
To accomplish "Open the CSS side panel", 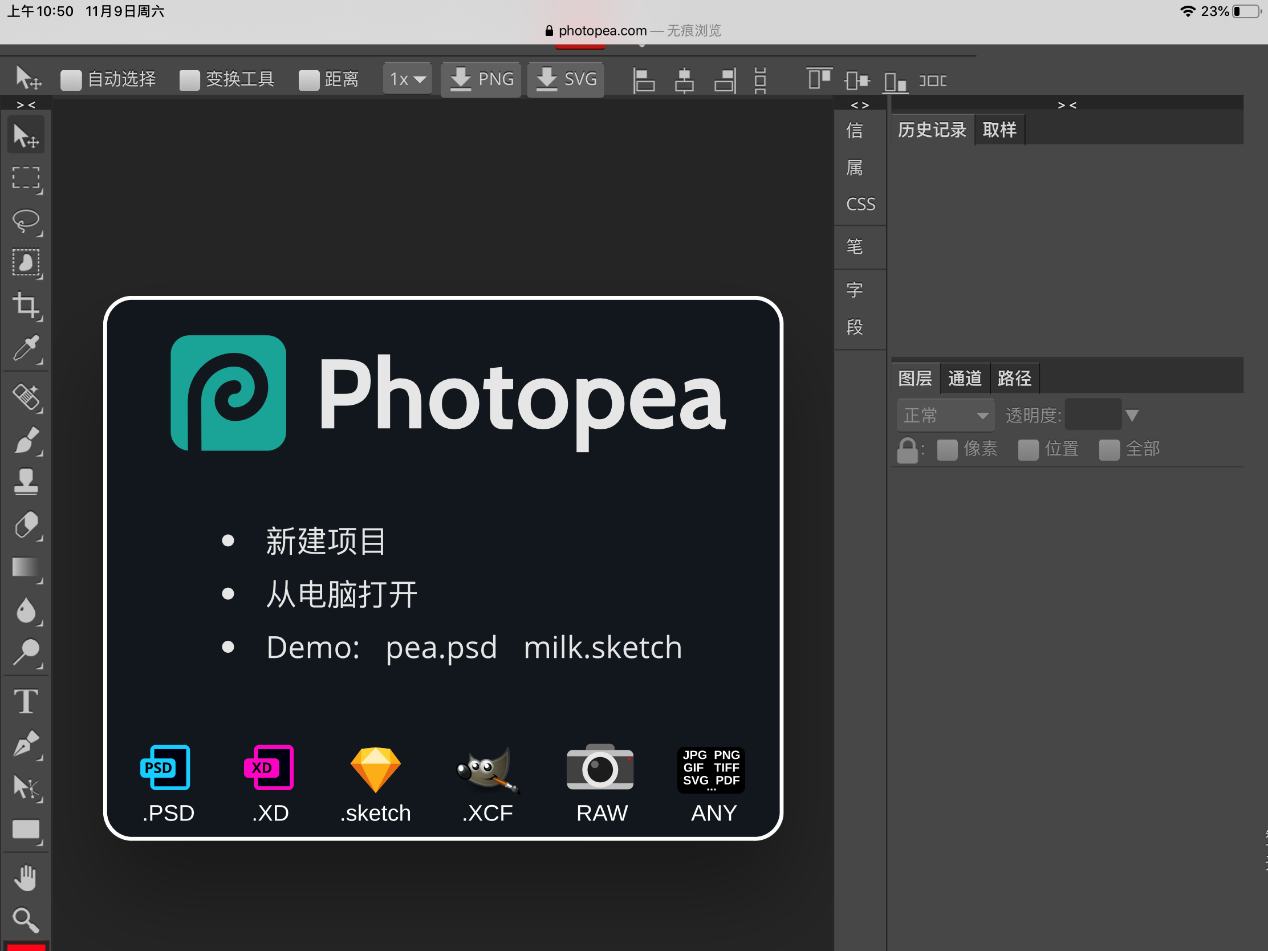I will click(860, 204).
